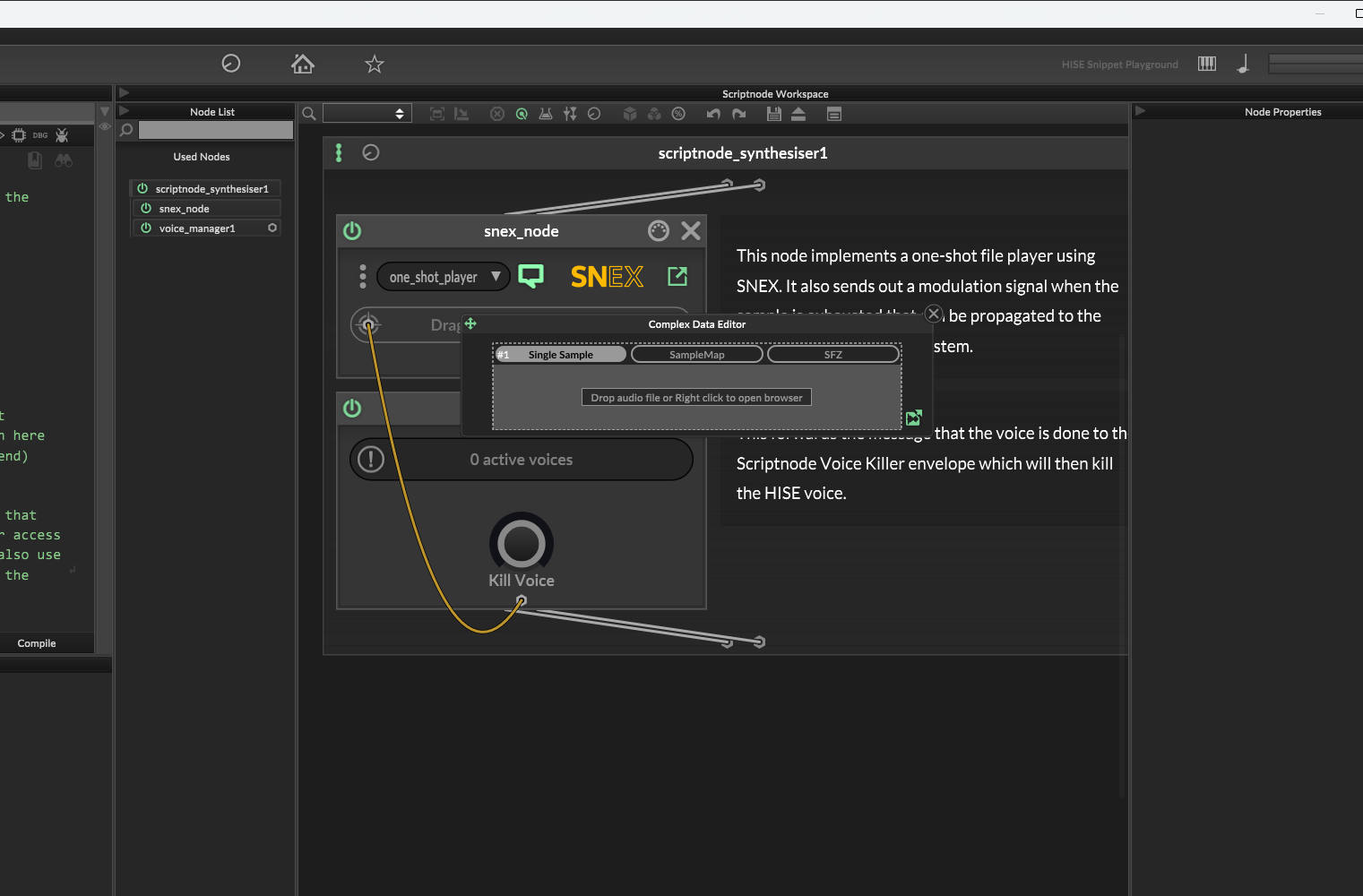
Task: Click the gauge icon in workspace toolbar
Action: coord(594,114)
